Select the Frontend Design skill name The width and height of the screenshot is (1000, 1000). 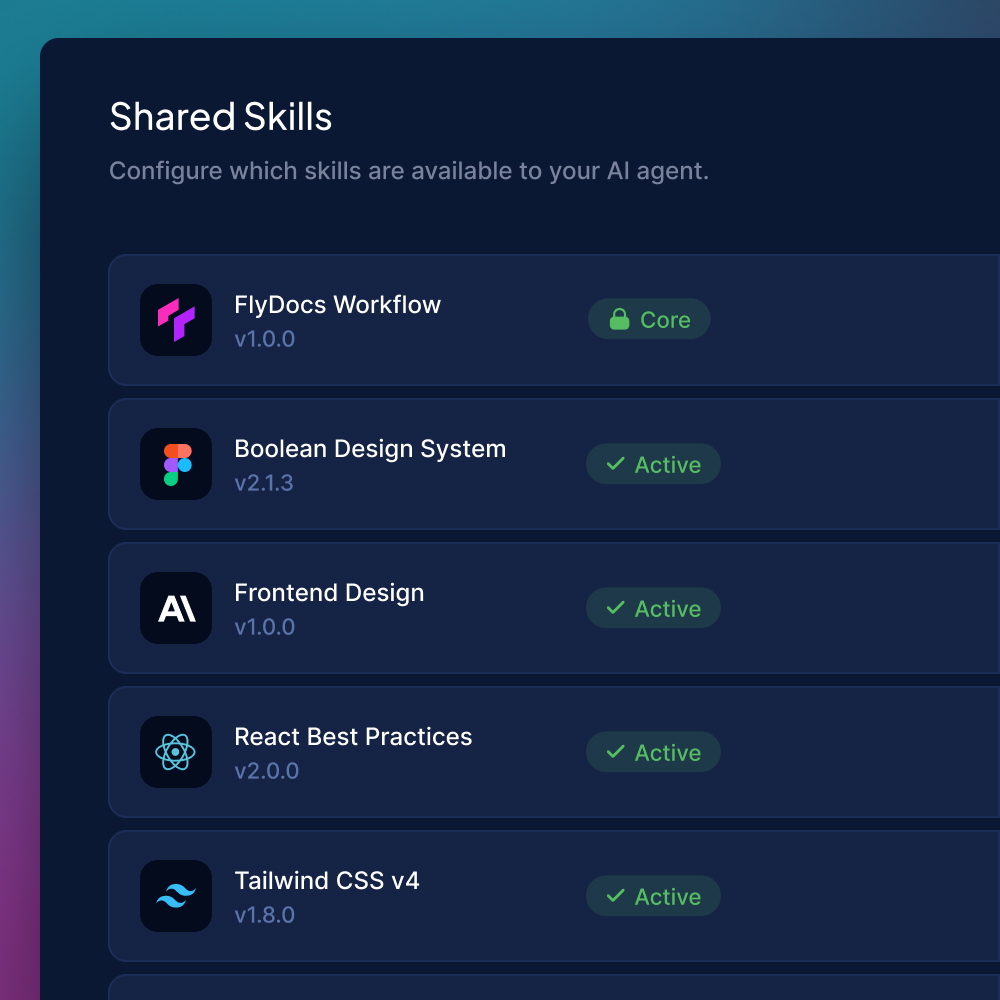pyautogui.click(x=329, y=593)
